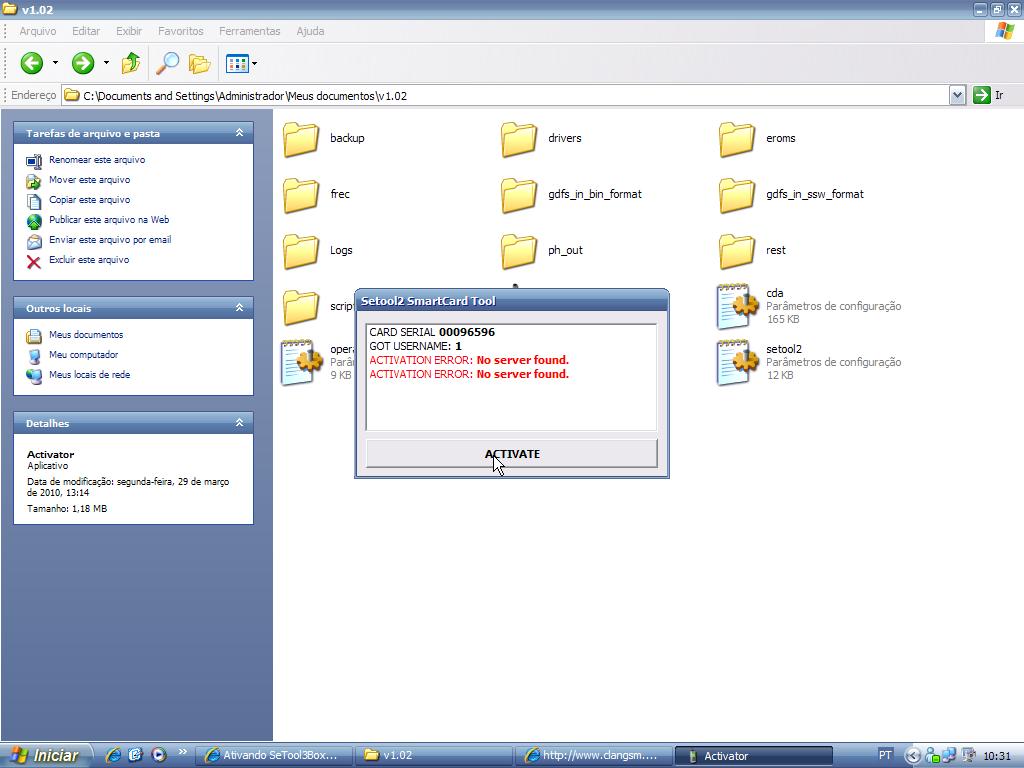Open the Editar menu
Screen dimensions: 1024x768
tap(86, 31)
